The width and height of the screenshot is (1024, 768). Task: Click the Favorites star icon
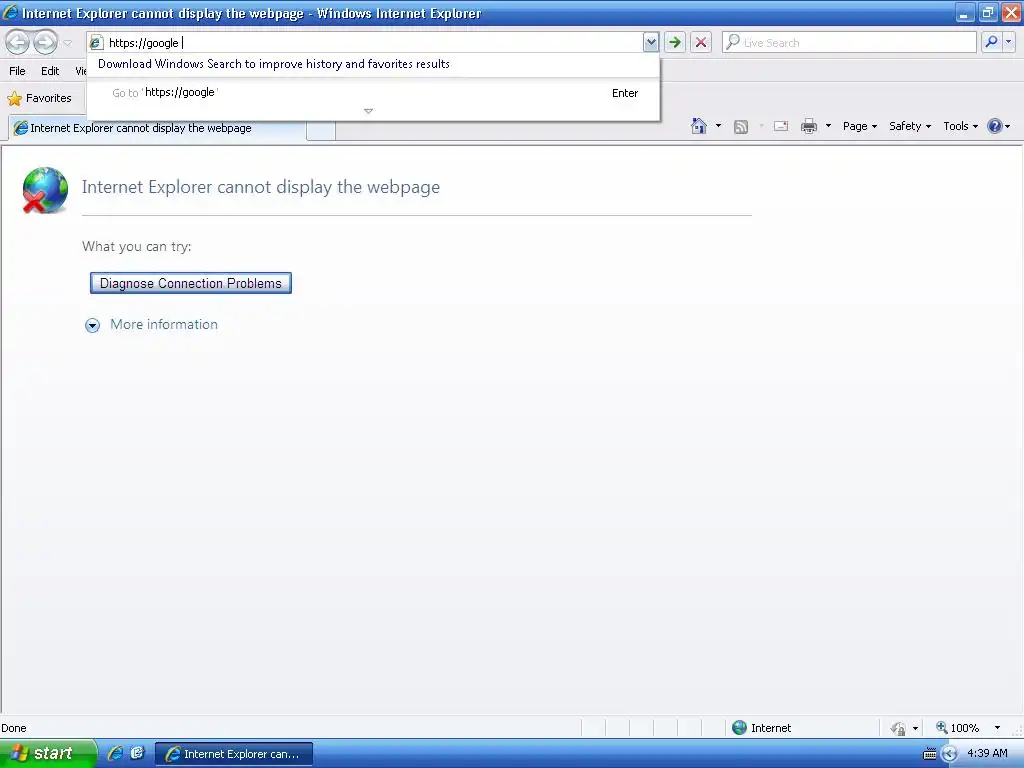[x=14, y=99]
